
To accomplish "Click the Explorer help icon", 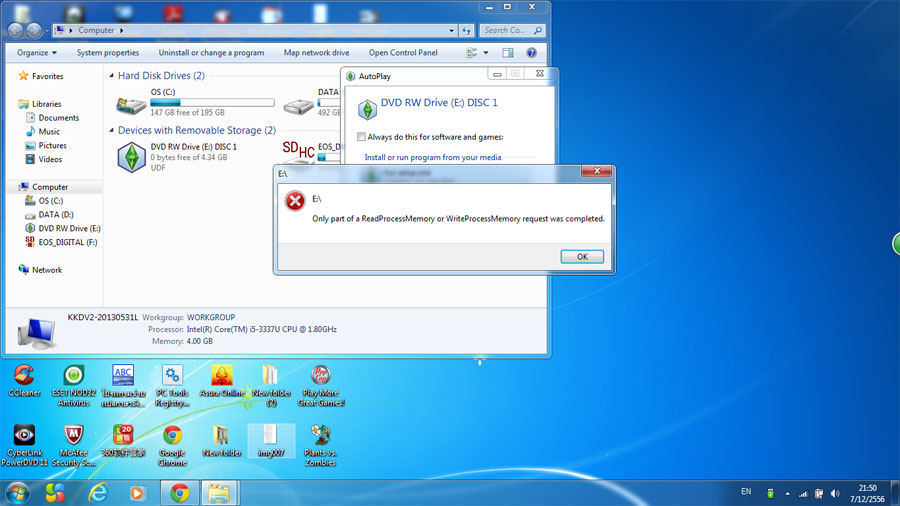I will click(532, 53).
